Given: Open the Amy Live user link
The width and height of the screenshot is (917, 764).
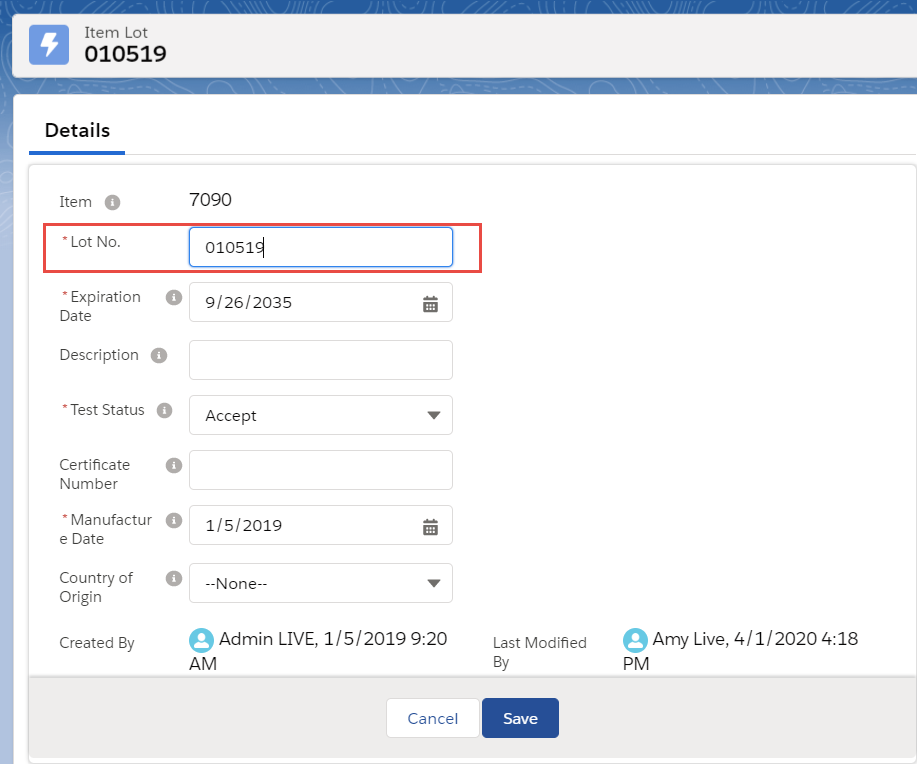Looking at the screenshot, I should [x=688, y=639].
